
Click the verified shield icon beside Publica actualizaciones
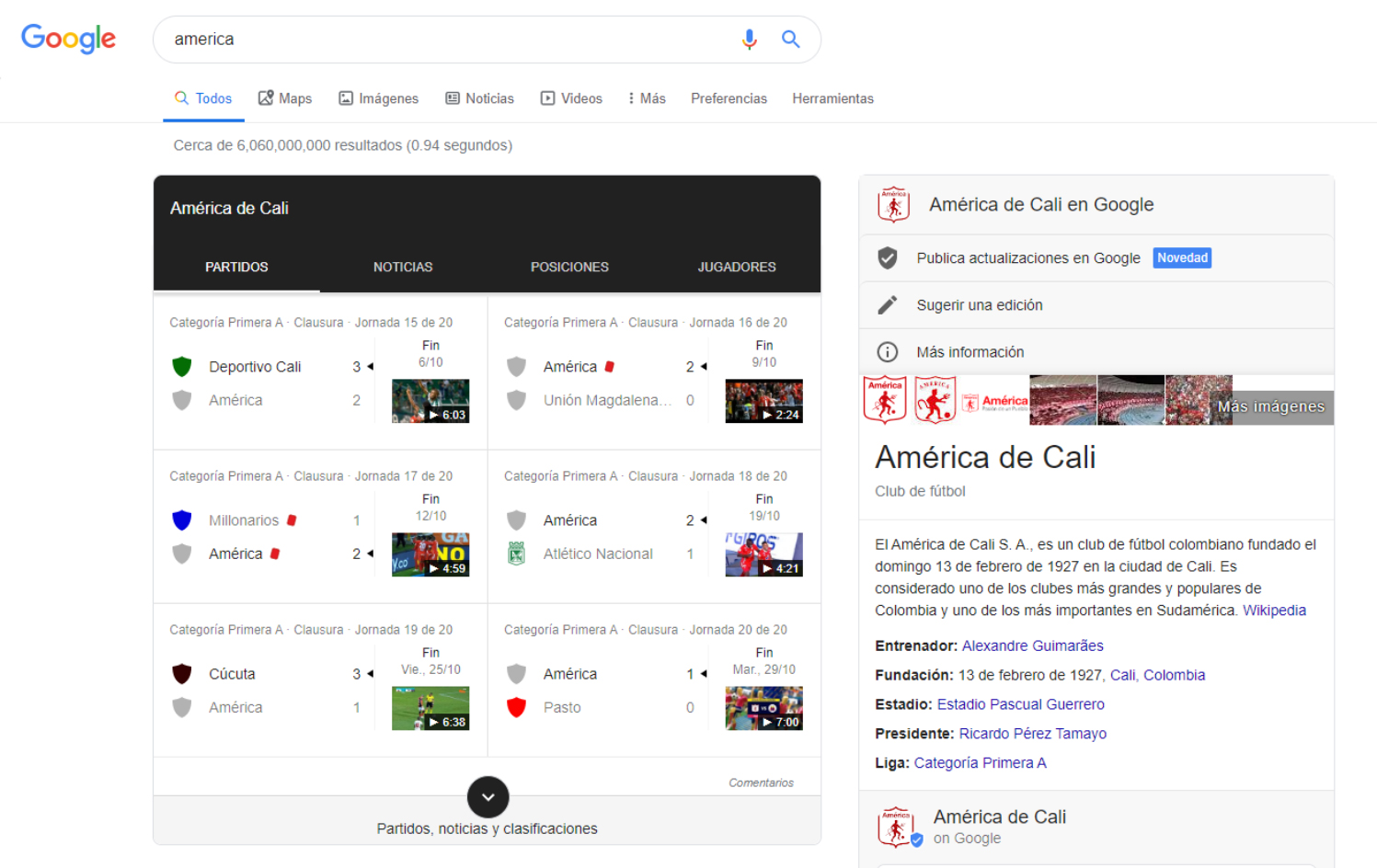[x=887, y=258]
